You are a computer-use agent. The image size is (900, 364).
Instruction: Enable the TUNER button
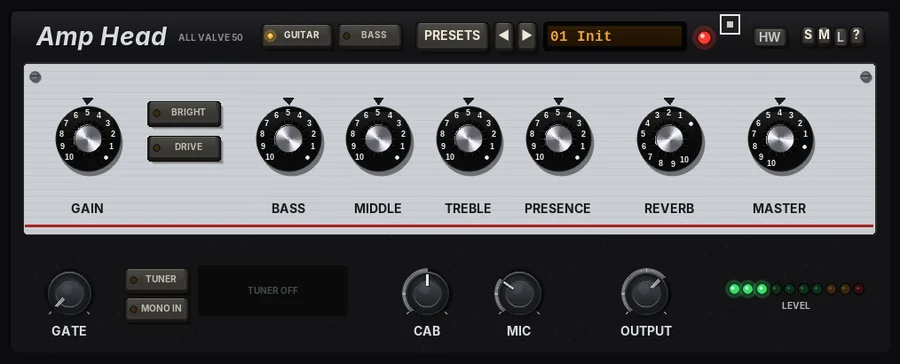[156, 280]
